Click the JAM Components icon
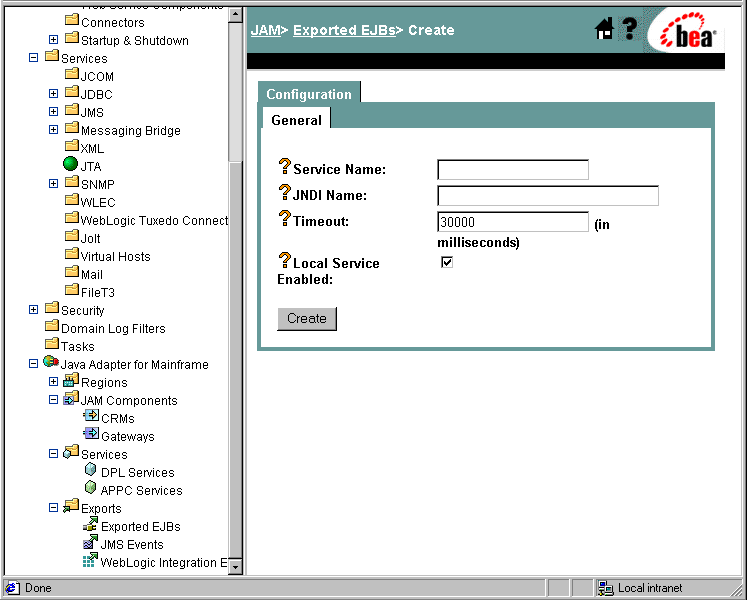Viewport: 747px width, 600px height. coord(71,398)
